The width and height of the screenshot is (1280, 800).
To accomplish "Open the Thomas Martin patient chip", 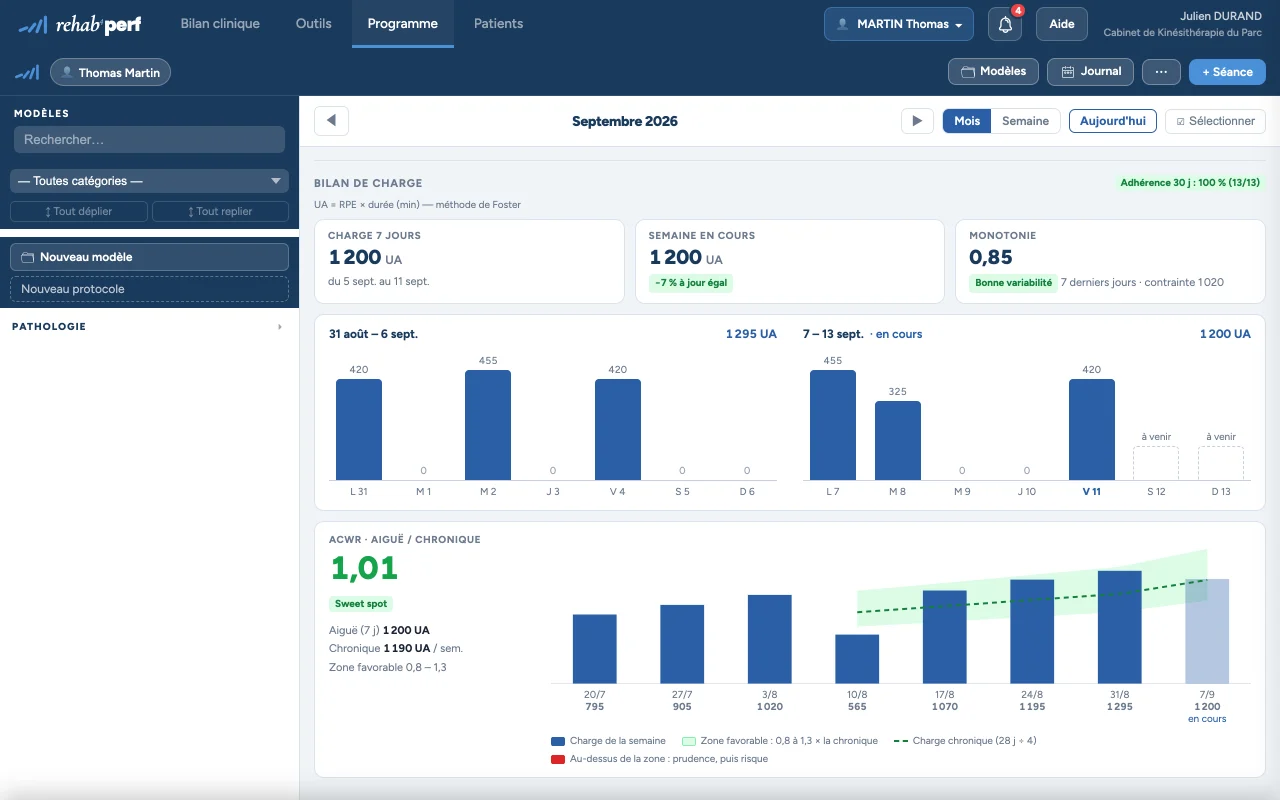I will click(x=111, y=72).
